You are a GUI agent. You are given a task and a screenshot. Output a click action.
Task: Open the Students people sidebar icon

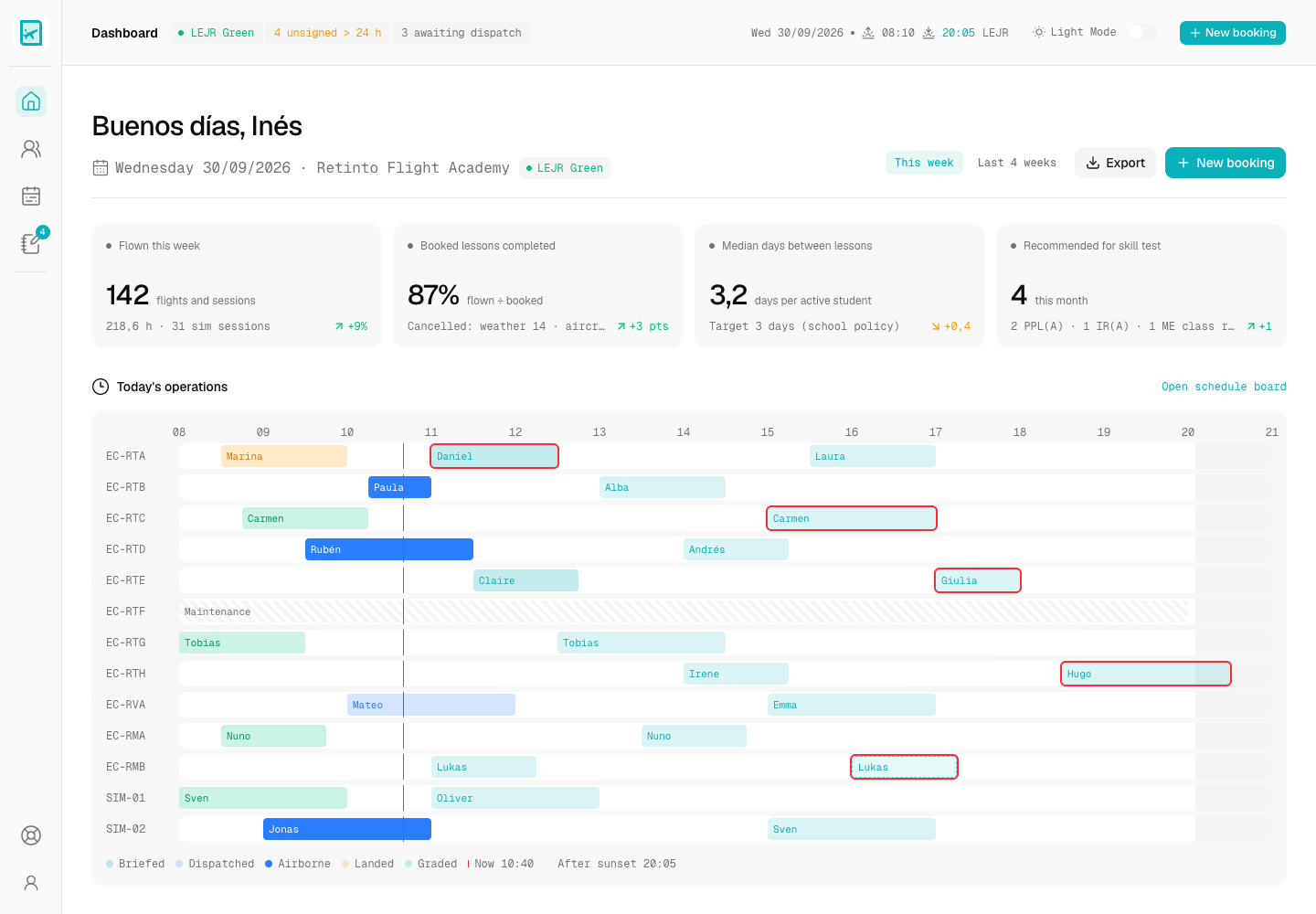pyautogui.click(x=31, y=149)
